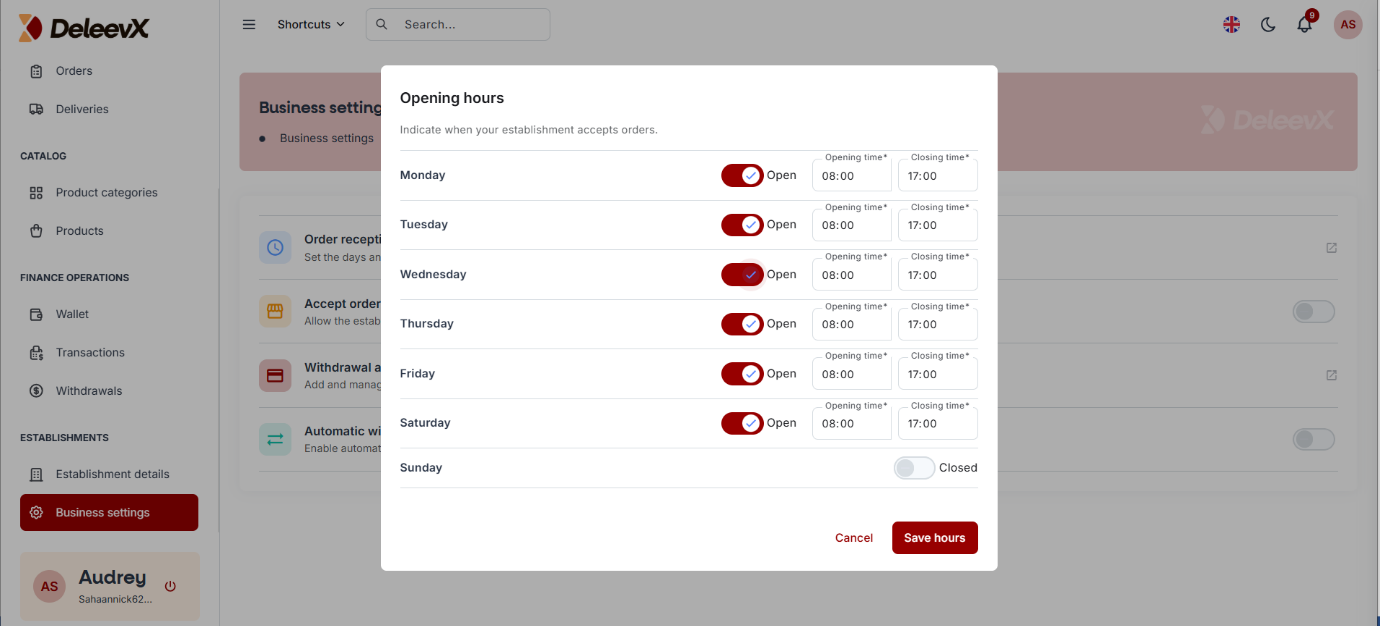This screenshot has width=1380, height=626.
Task: Edit Monday opening time field
Action: 852,175
